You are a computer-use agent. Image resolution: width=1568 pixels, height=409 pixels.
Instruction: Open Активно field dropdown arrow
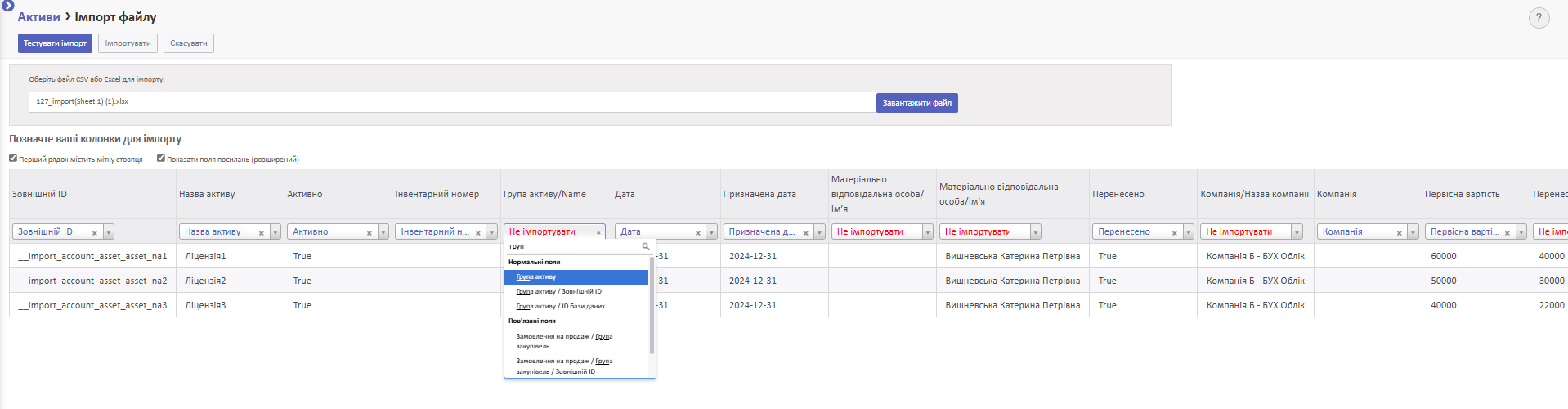[383, 232]
